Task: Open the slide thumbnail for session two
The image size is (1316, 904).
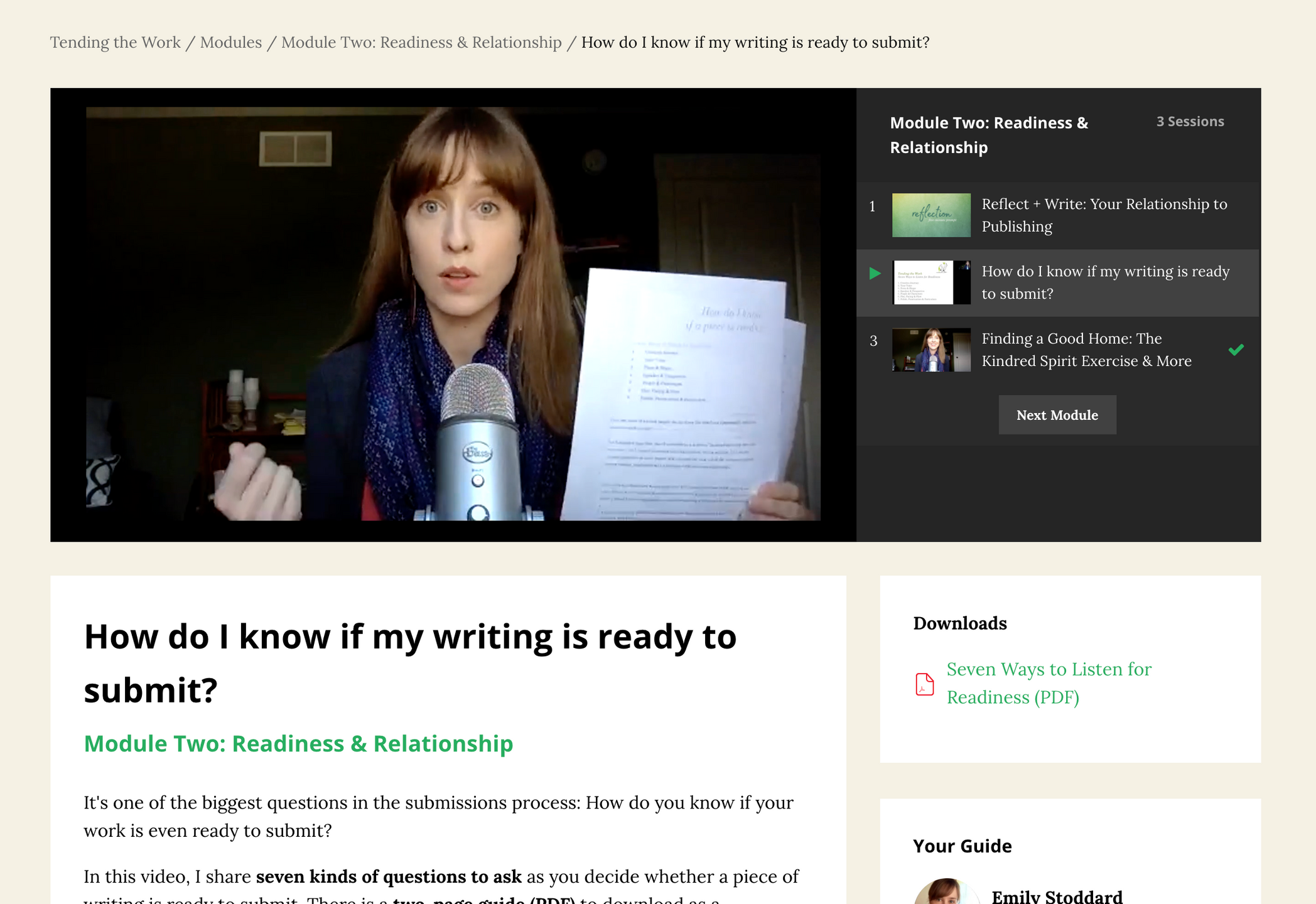Action: click(x=930, y=282)
